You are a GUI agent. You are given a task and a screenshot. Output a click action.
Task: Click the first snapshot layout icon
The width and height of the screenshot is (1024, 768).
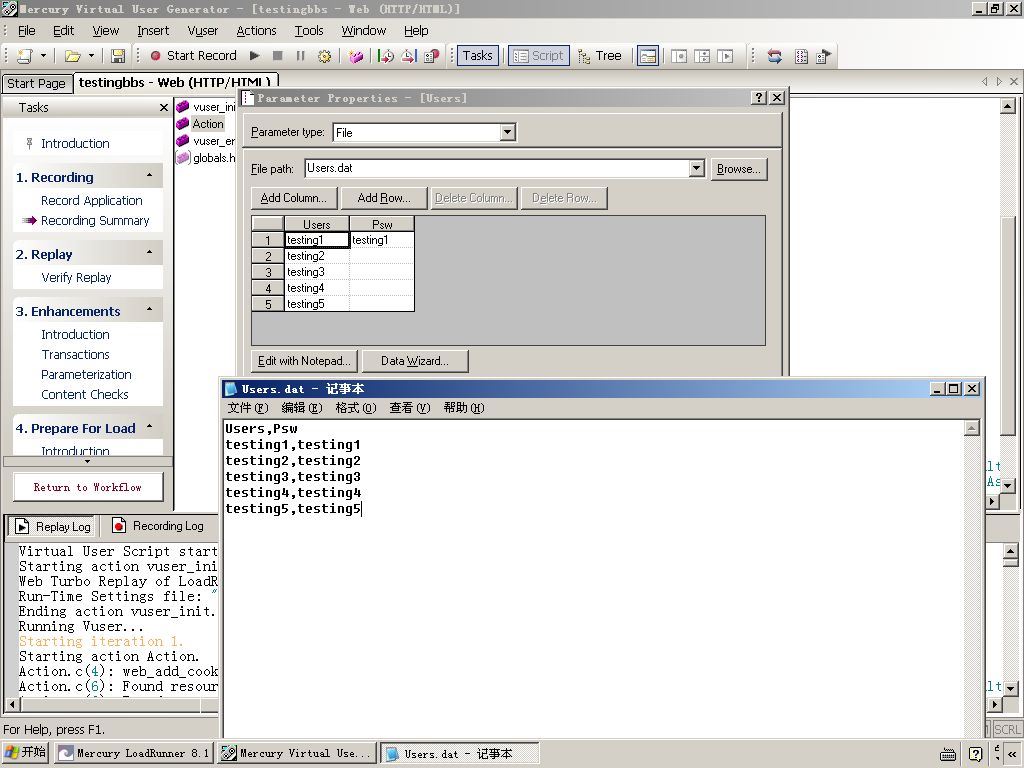click(679, 56)
